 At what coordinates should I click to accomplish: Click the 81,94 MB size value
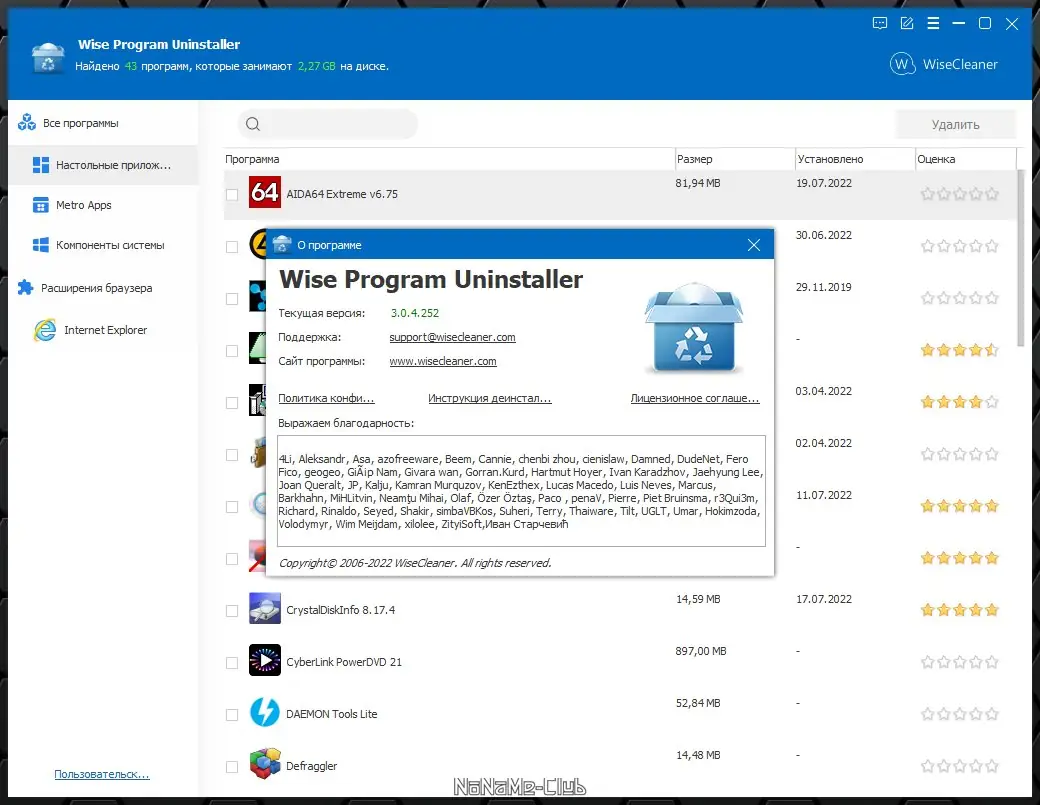(698, 183)
